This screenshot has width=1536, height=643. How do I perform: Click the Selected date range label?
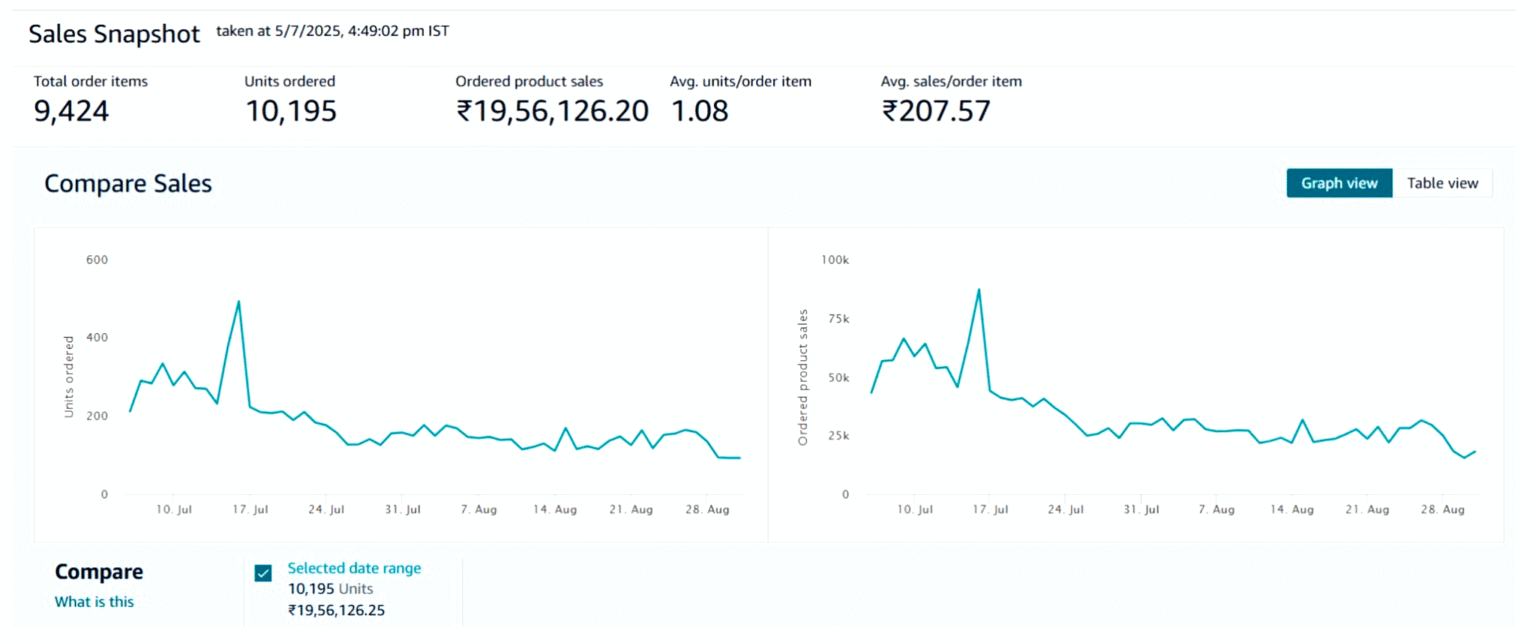[354, 568]
